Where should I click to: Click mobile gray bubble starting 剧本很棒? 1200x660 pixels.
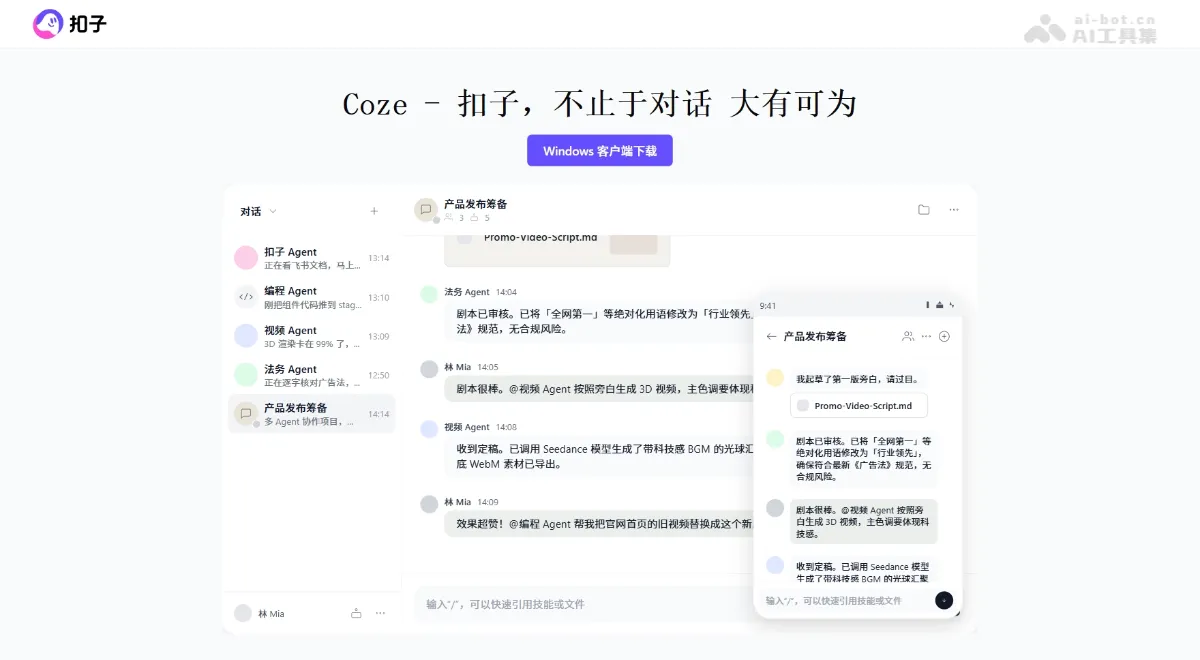click(864, 522)
